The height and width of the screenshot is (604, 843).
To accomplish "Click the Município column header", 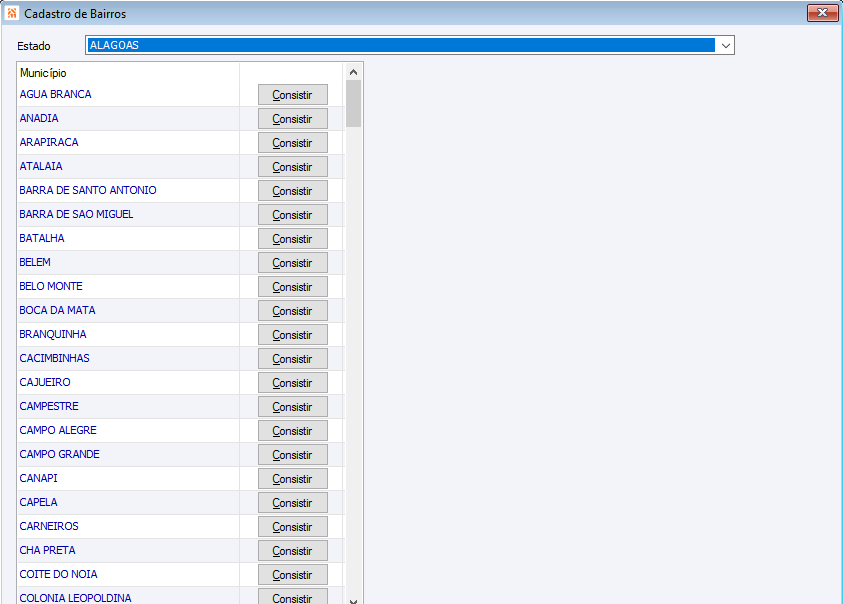I will pyautogui.click(x=128, y=73).
